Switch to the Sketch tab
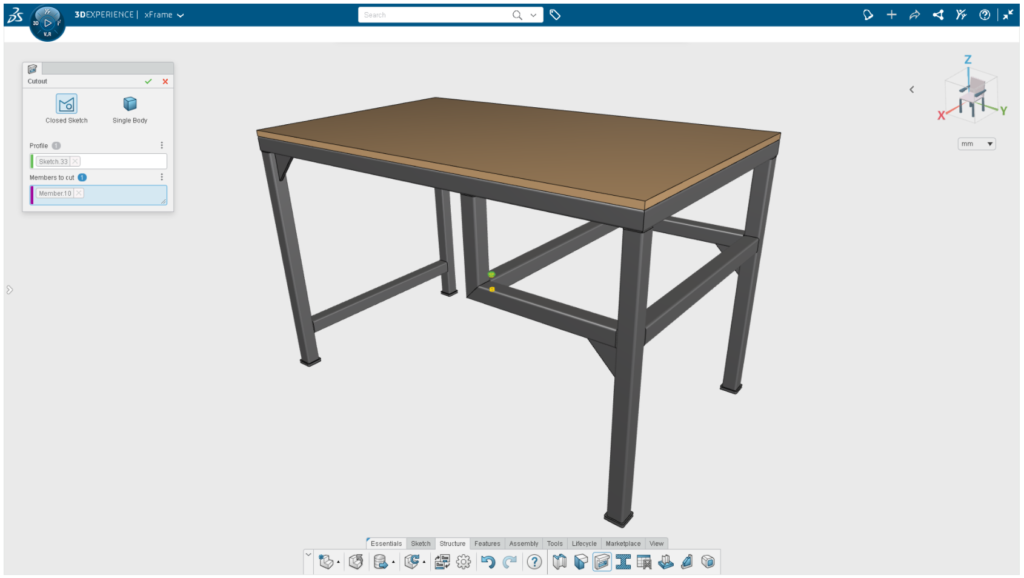 (x=421, y=543)
